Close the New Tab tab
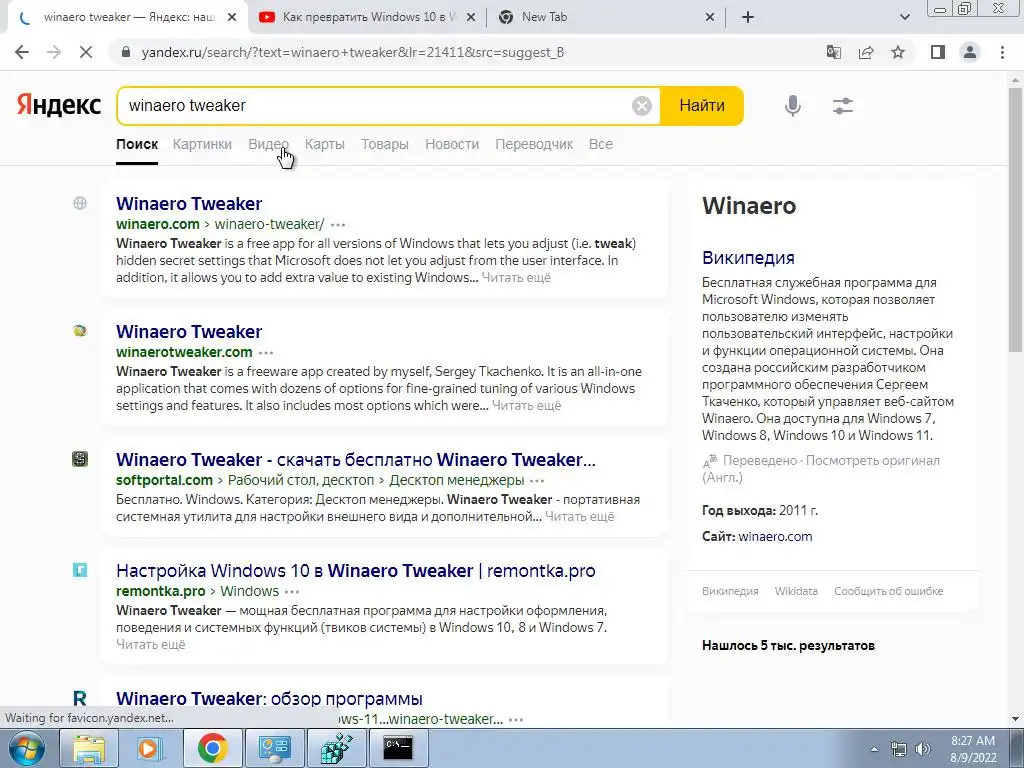The width and height of the screenshot is (1024, 768). [x=710, y=18]
